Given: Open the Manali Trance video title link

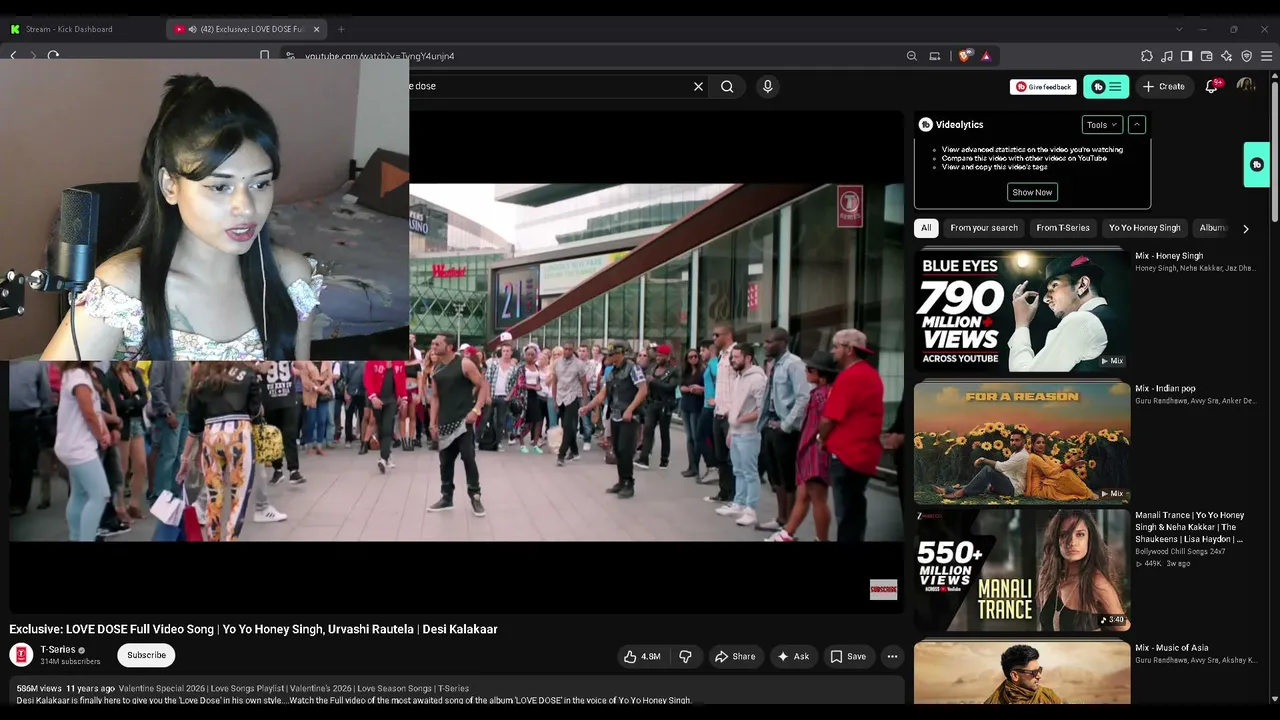Looking at the screenshot, I should pos(1190,527).
